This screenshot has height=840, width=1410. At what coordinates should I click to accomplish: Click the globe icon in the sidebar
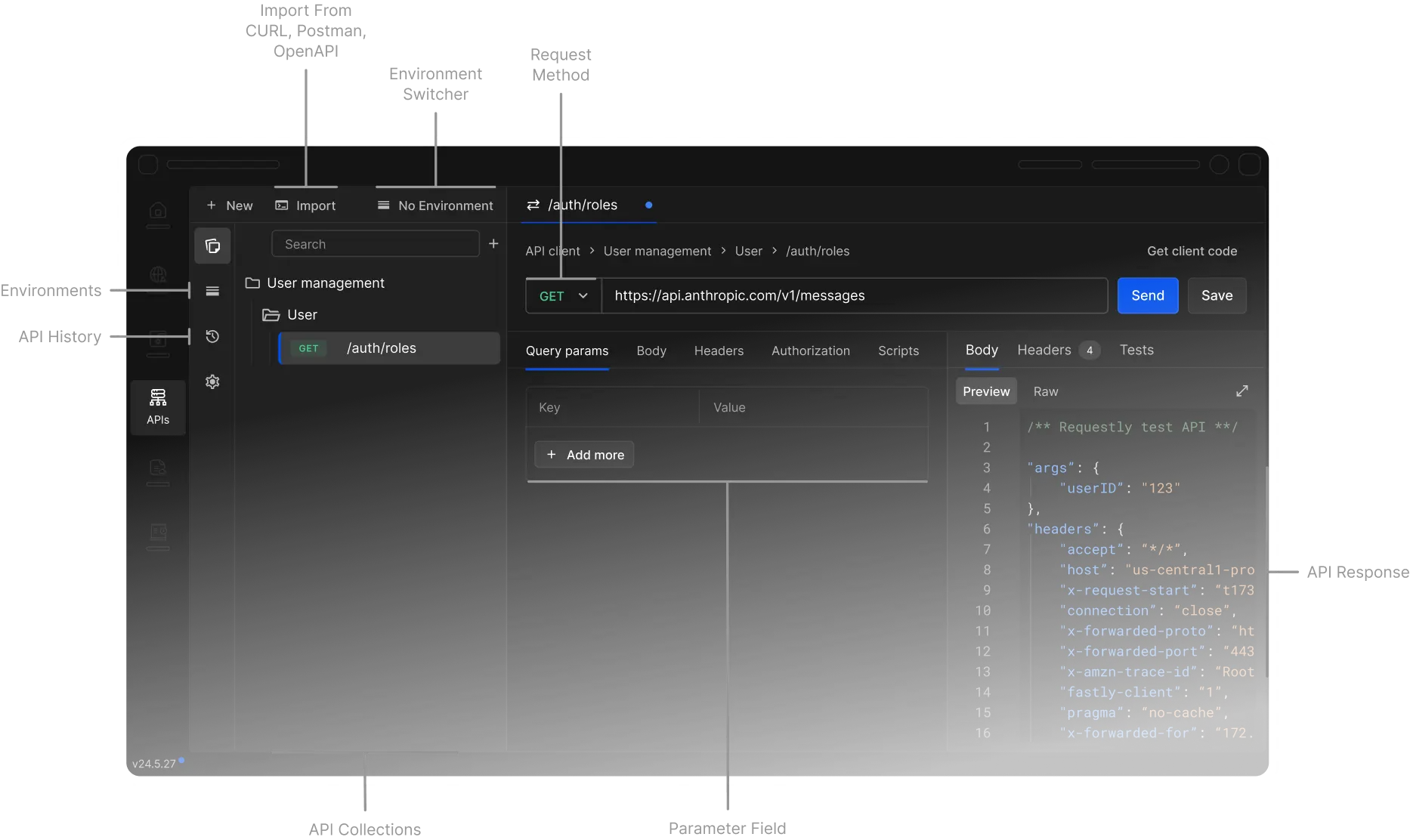point(158,274)
